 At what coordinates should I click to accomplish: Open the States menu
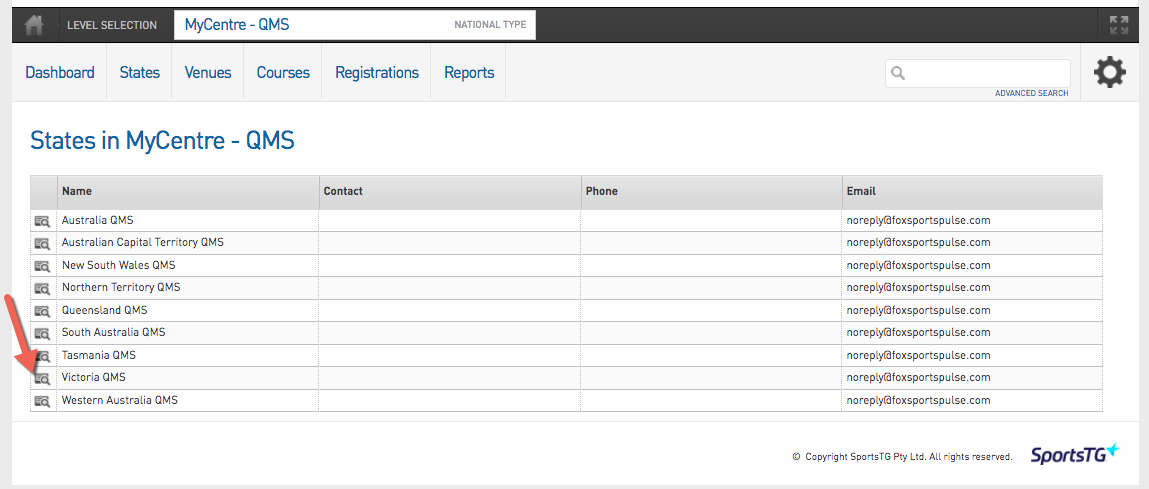(x=140, y=73)
